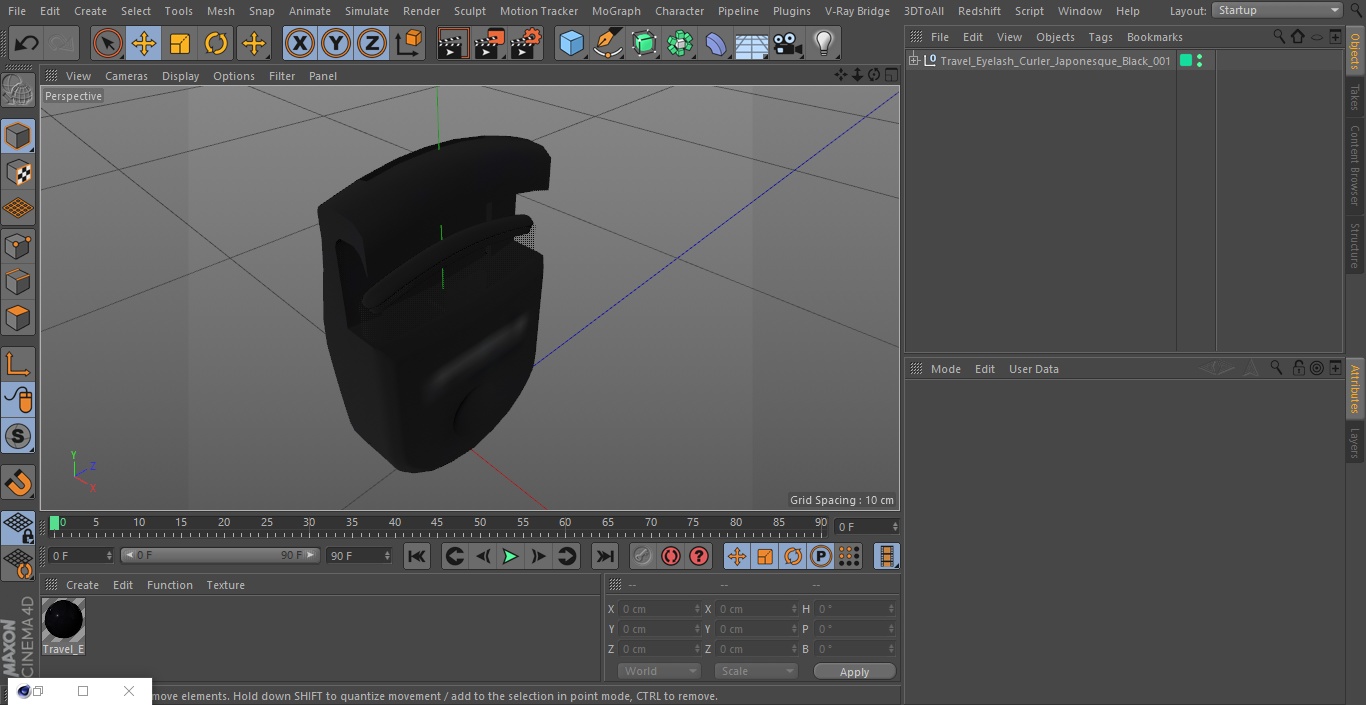Toggle the Snap S icon
Screen dimensions: 1366x705
18,436
